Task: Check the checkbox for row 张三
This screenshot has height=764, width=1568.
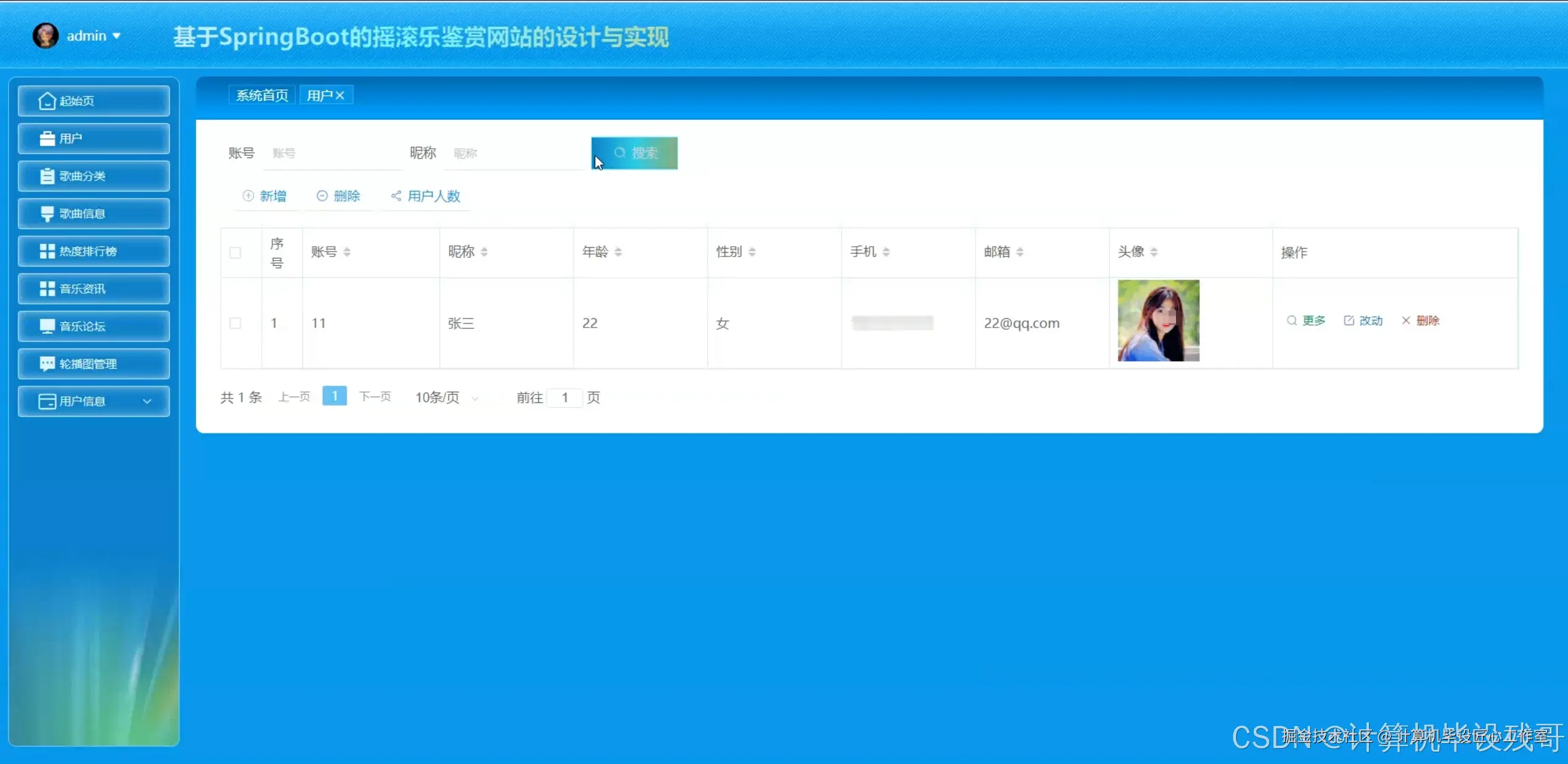Action: click(x=235, y=323)
